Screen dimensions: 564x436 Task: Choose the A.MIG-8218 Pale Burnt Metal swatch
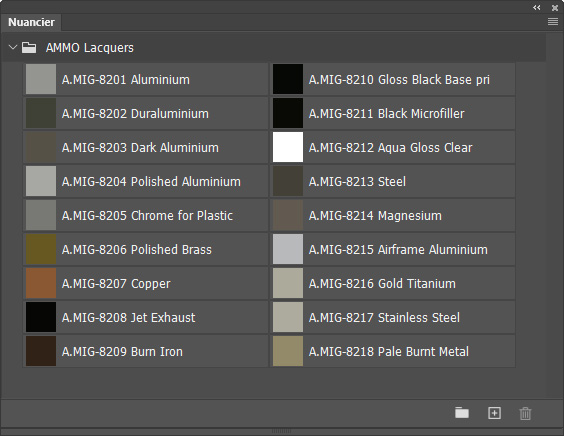288,351
